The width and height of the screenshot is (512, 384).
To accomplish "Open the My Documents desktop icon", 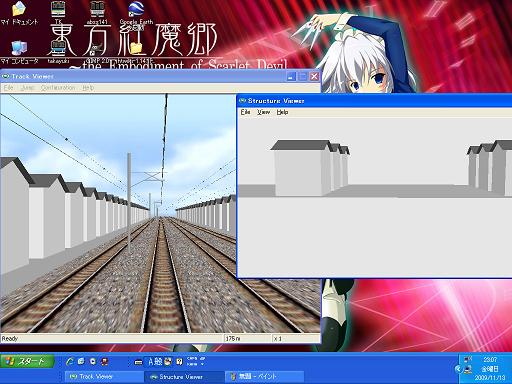I will [19, 13].
